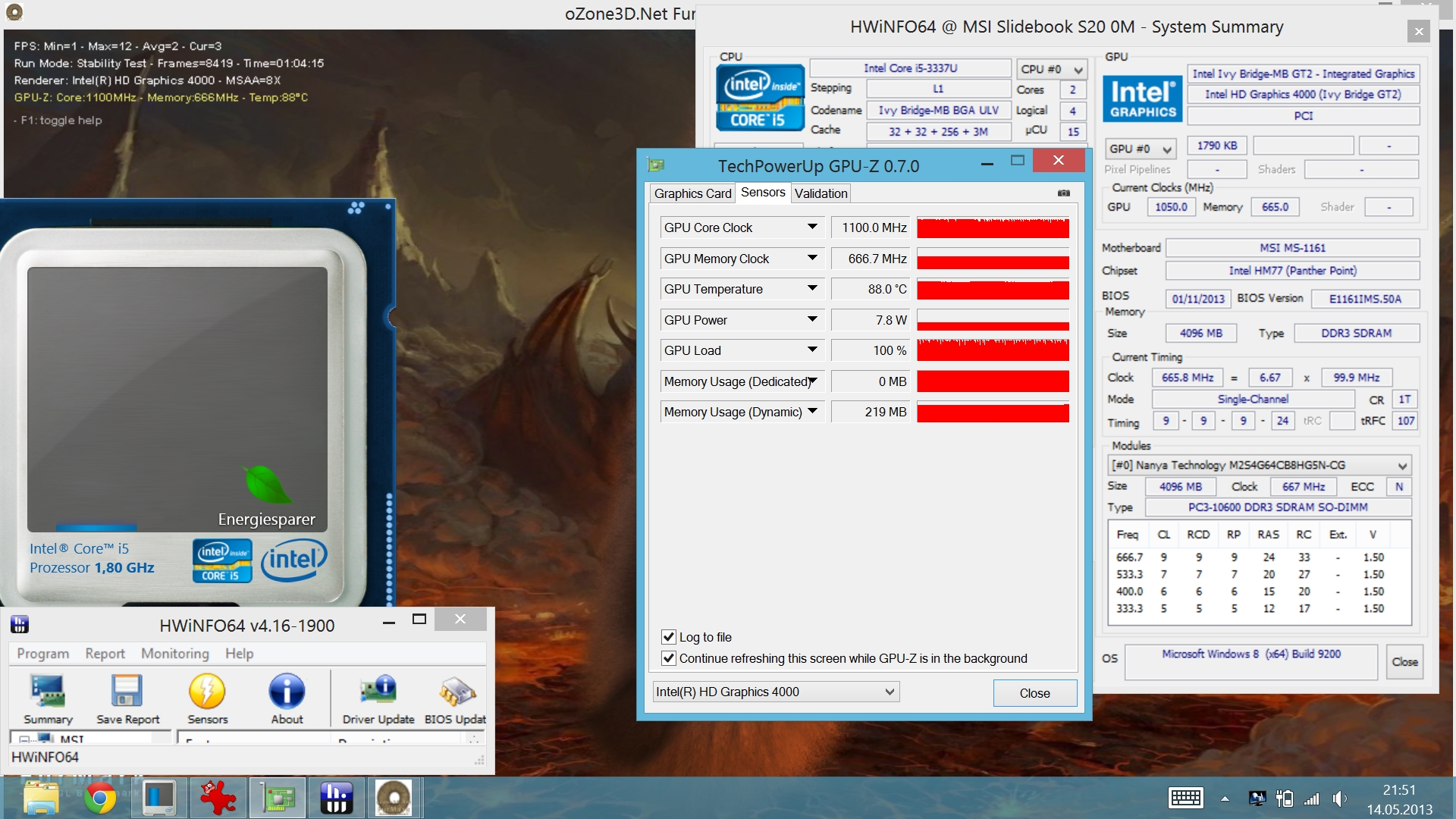Switch to the Graphics Card tab

(692, 193)
